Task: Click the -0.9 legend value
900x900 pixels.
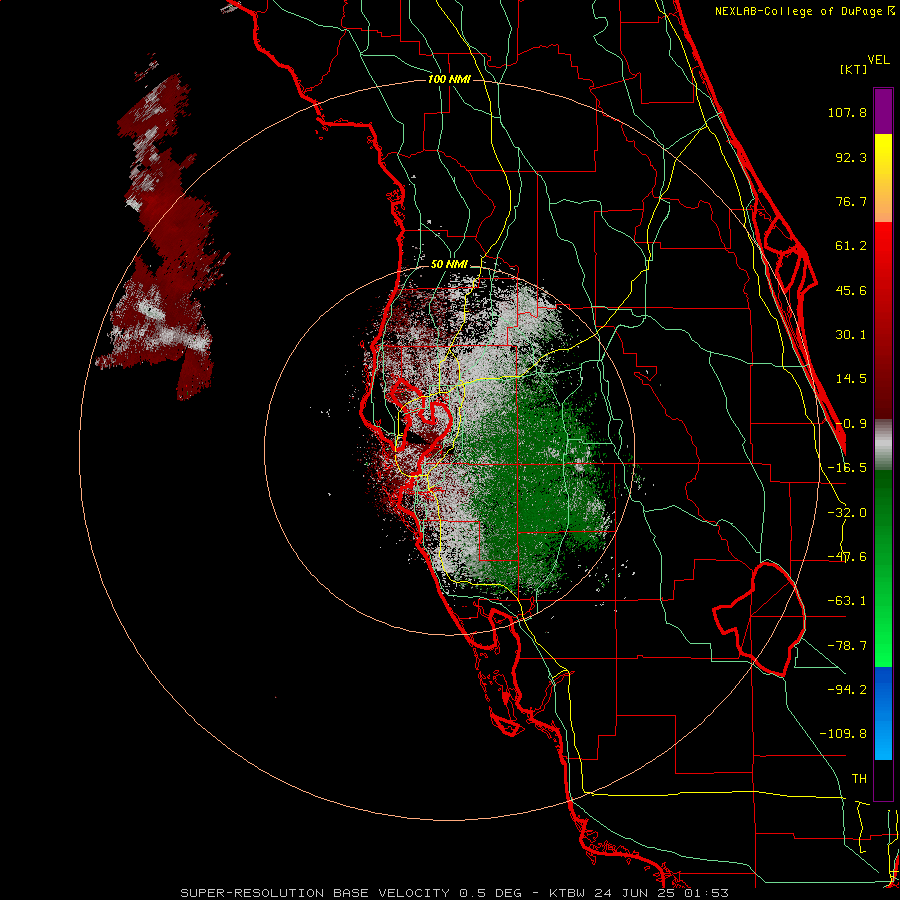Action: pos(851,424)
